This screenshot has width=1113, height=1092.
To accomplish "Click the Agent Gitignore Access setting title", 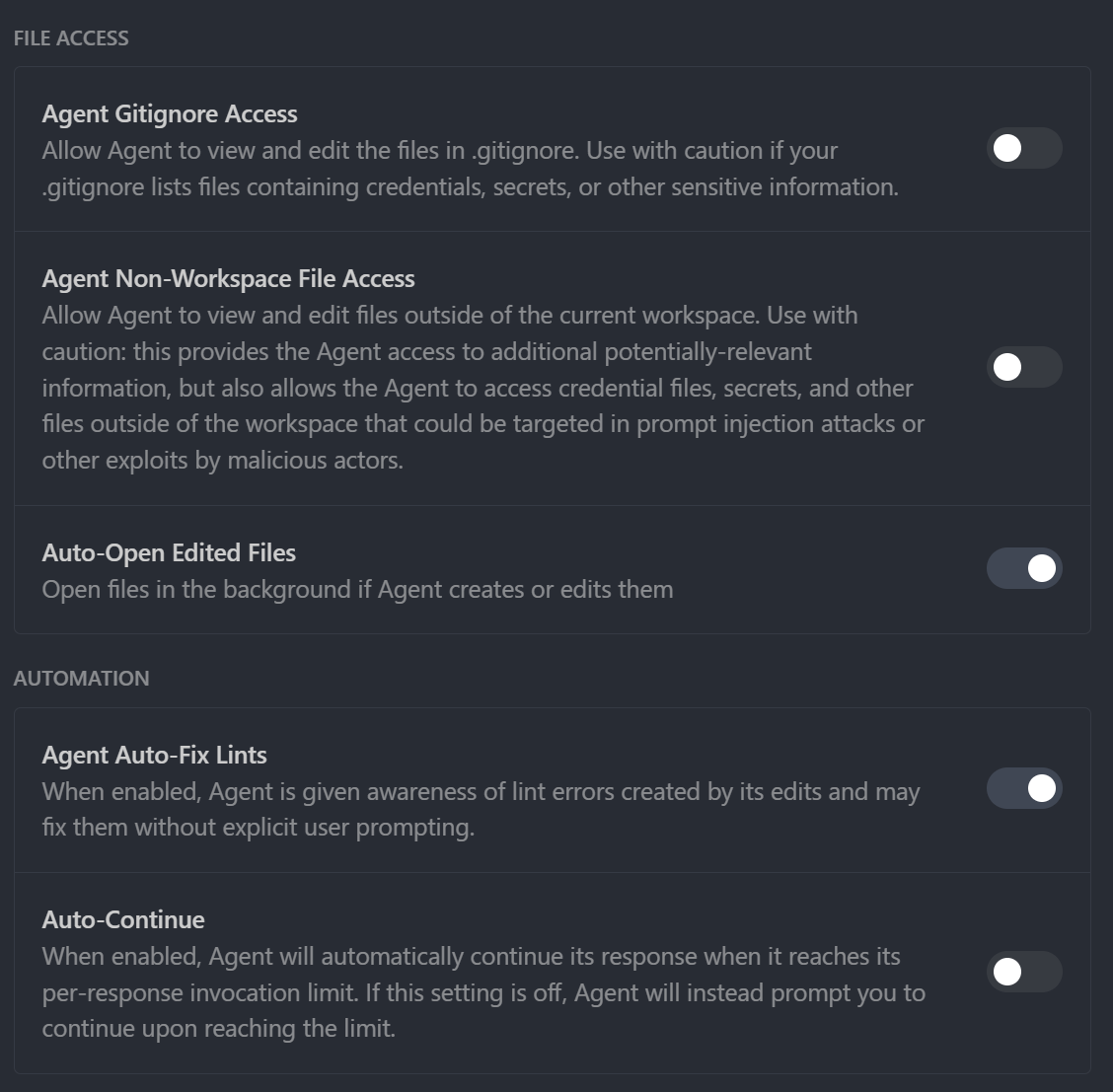I will [169, 113].
